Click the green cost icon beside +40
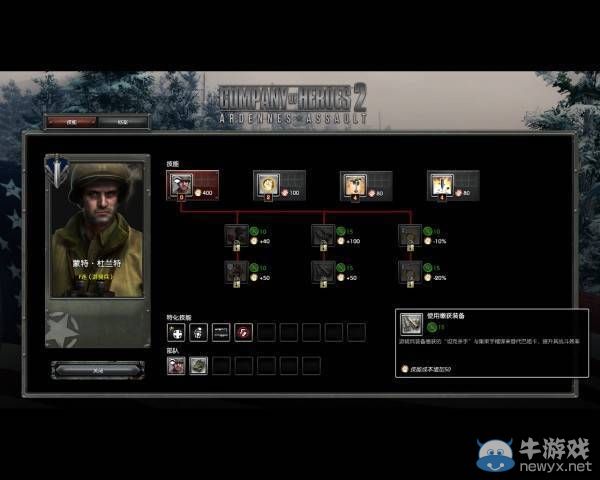600x480 pixels. tap(254, 231)
